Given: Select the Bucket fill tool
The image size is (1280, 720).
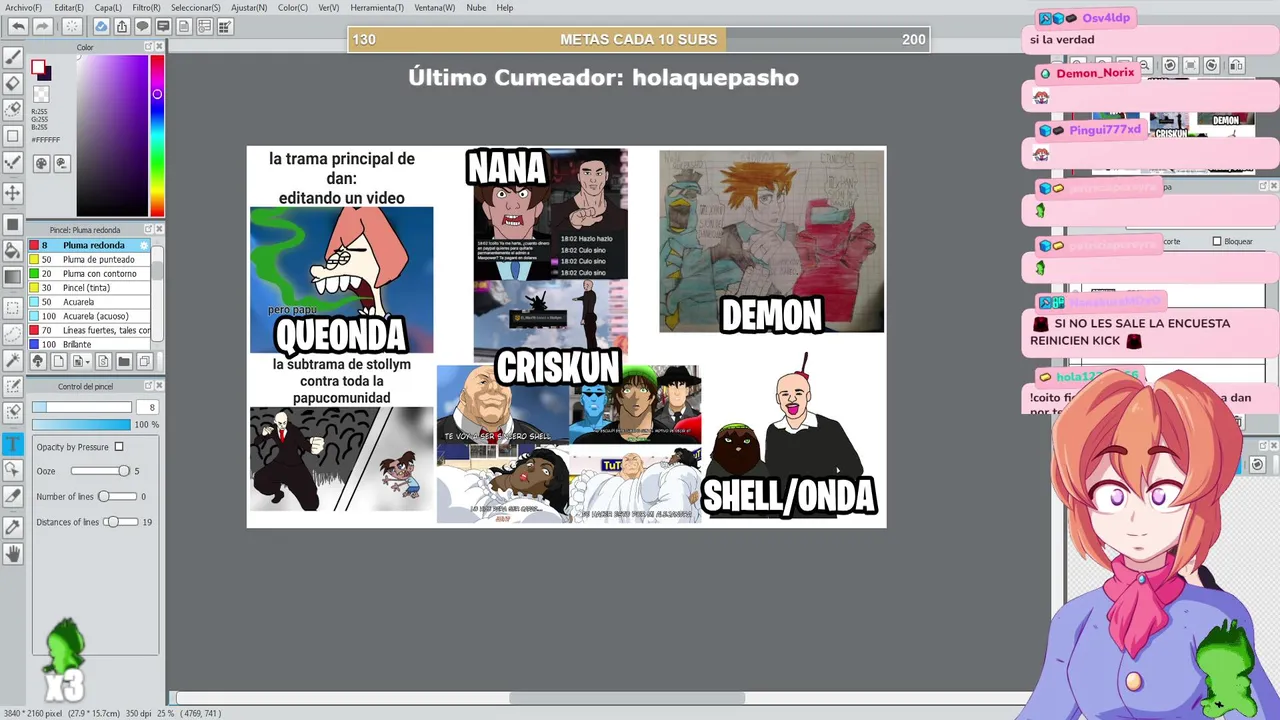Looking at the screenshot, I should point(13,250).
